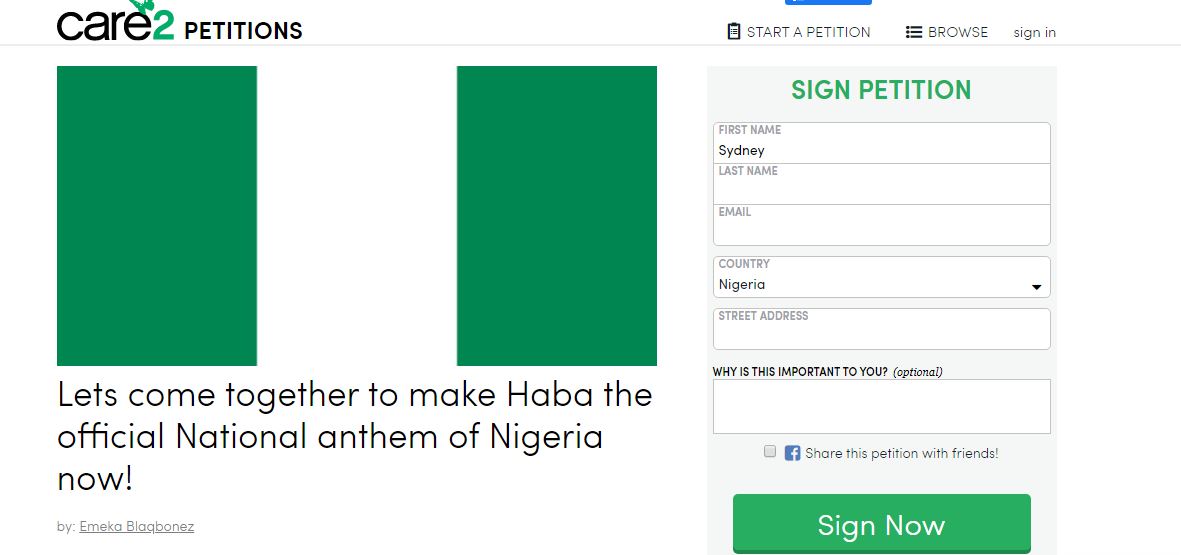Viewport: 1181px width, 555px height.
Task: Click the sign in link
Action: coord(1034,32)
